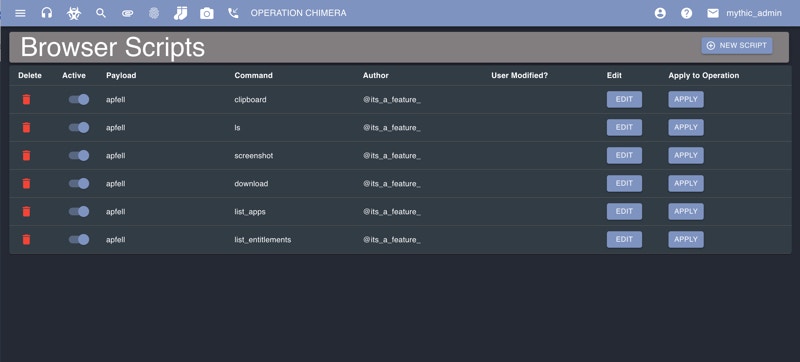This screenshot has height=362, width=800.
Task: Click the Operation Chimera title
Action: (x=298, y=13)
